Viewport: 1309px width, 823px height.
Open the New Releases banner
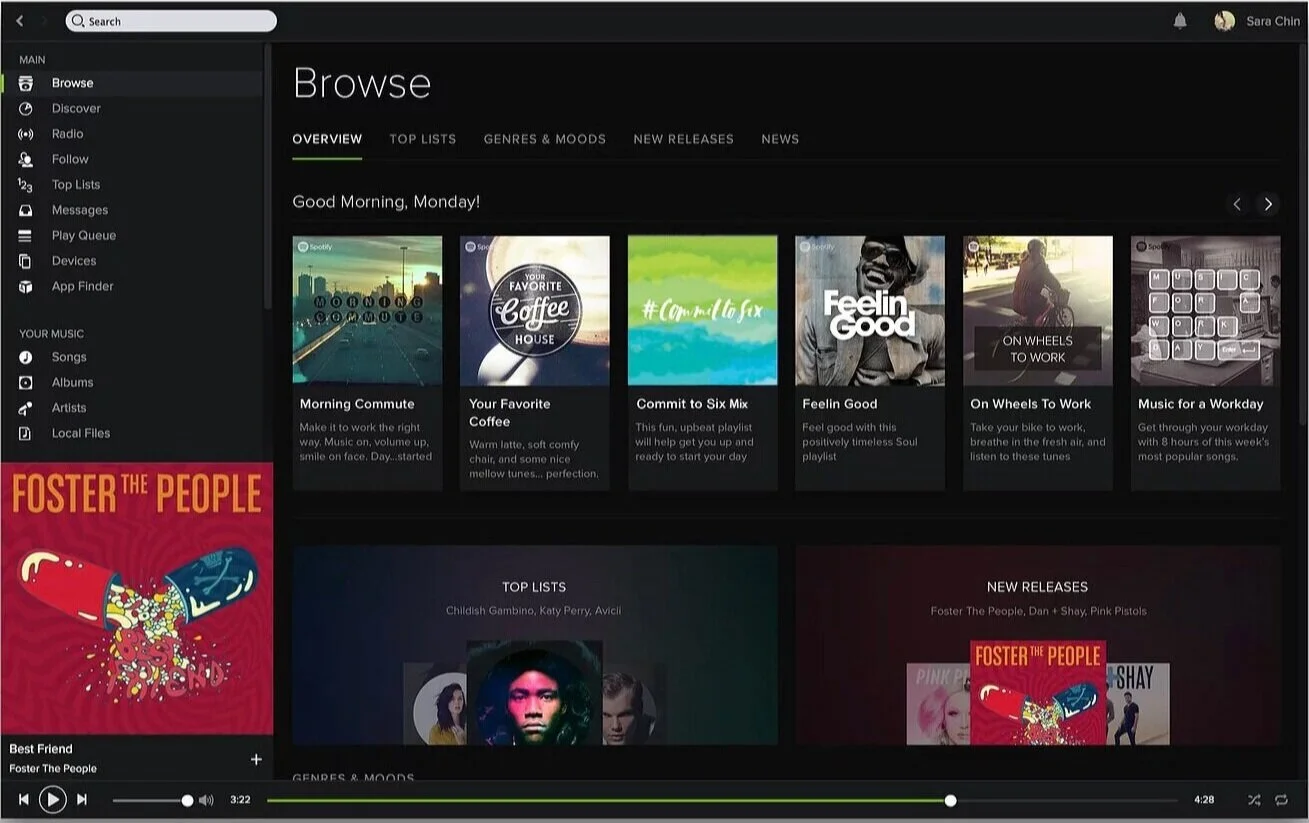pyautogui.click(x=1038, y=645)
